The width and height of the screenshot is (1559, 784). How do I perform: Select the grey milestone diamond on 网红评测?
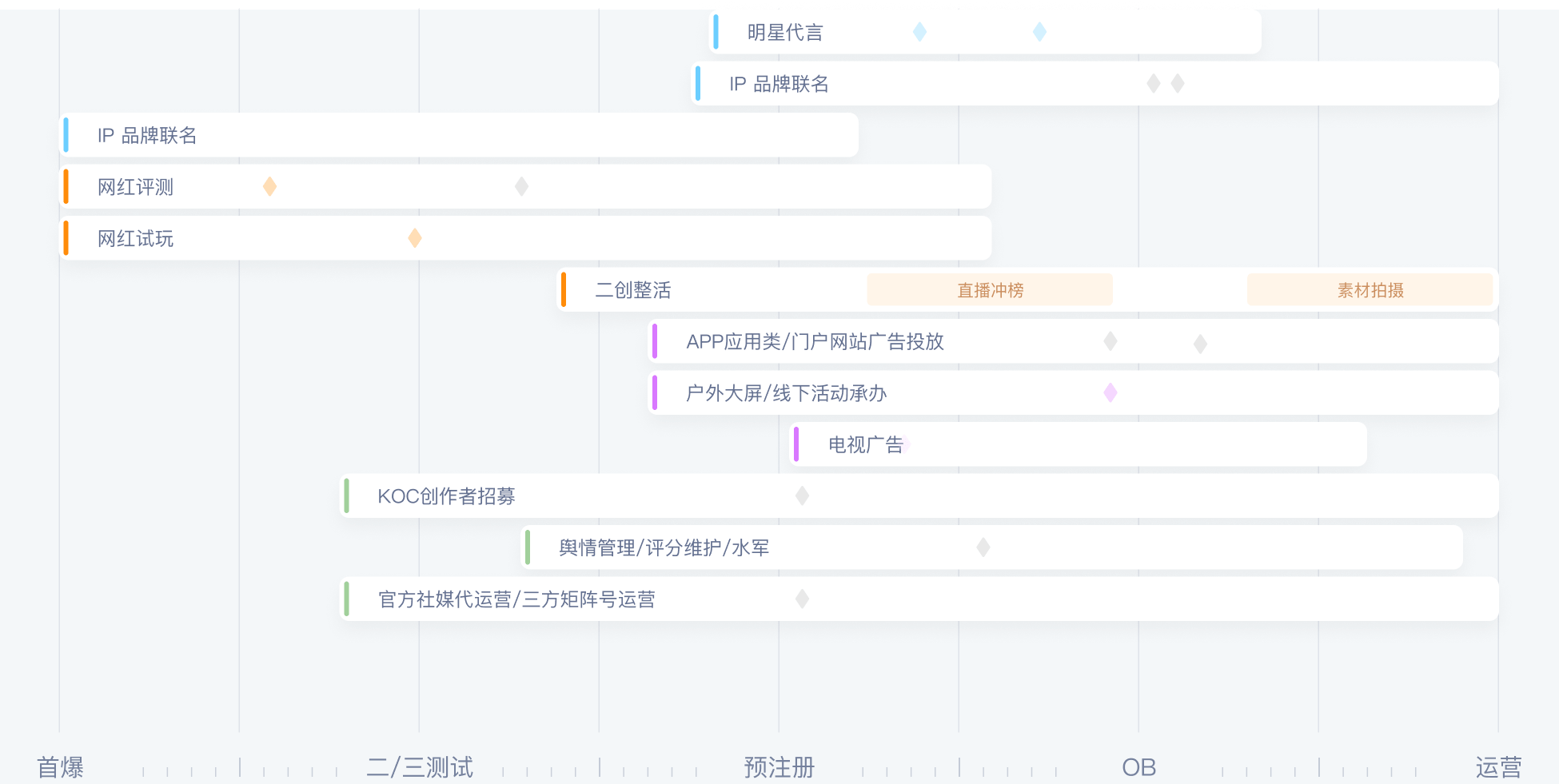(x=521, y=186)
